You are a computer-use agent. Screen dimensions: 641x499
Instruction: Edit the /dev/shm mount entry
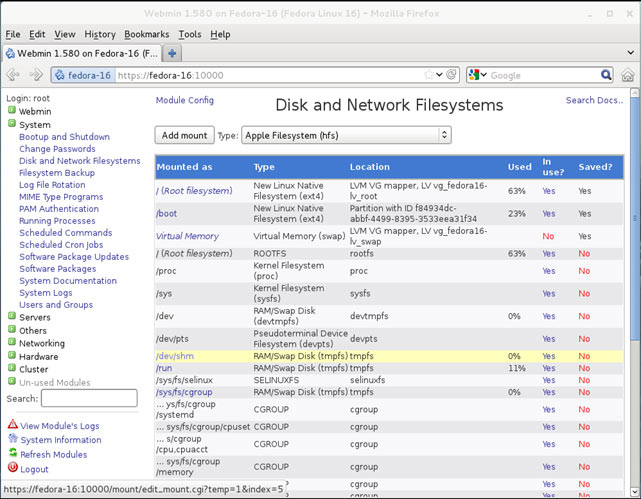pyautogui.click(x=175, y=356)
